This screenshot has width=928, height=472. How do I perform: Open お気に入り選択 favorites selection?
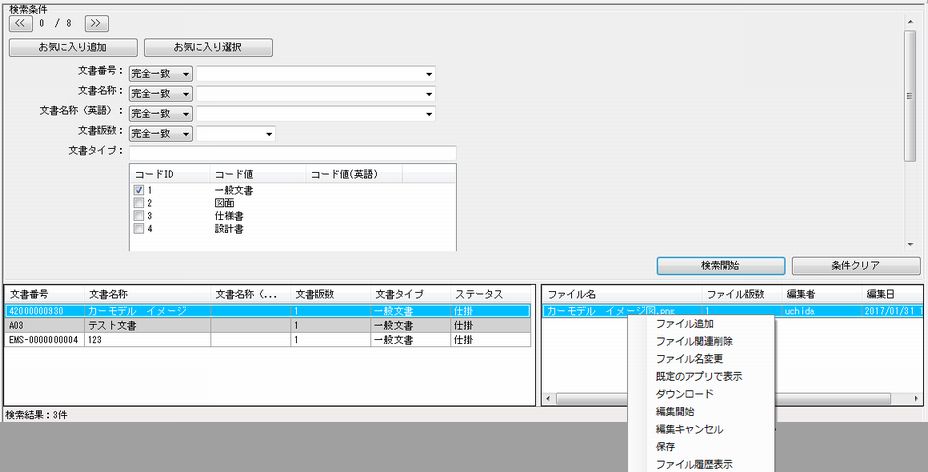(x=208, y=47)
